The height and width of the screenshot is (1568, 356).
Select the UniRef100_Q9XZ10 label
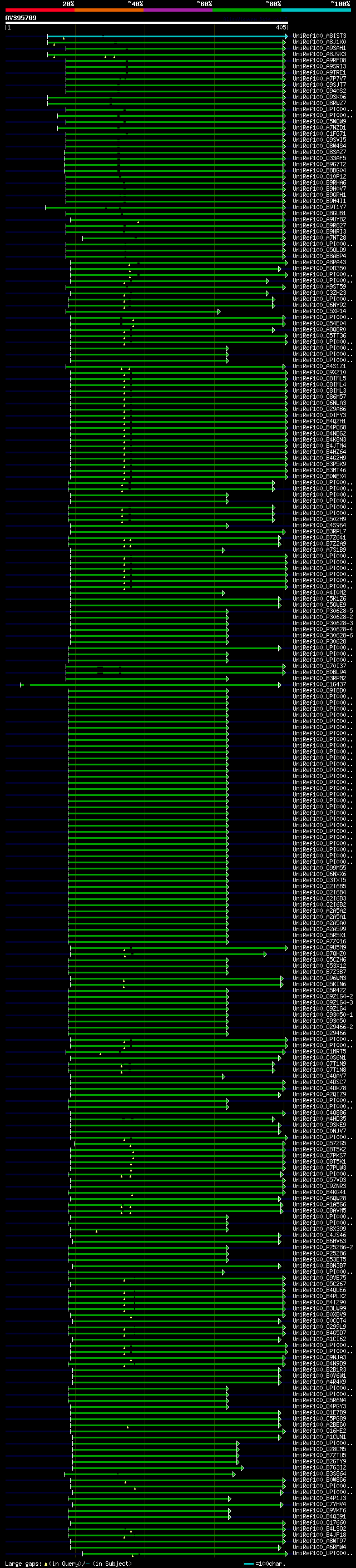coord(319,373)
